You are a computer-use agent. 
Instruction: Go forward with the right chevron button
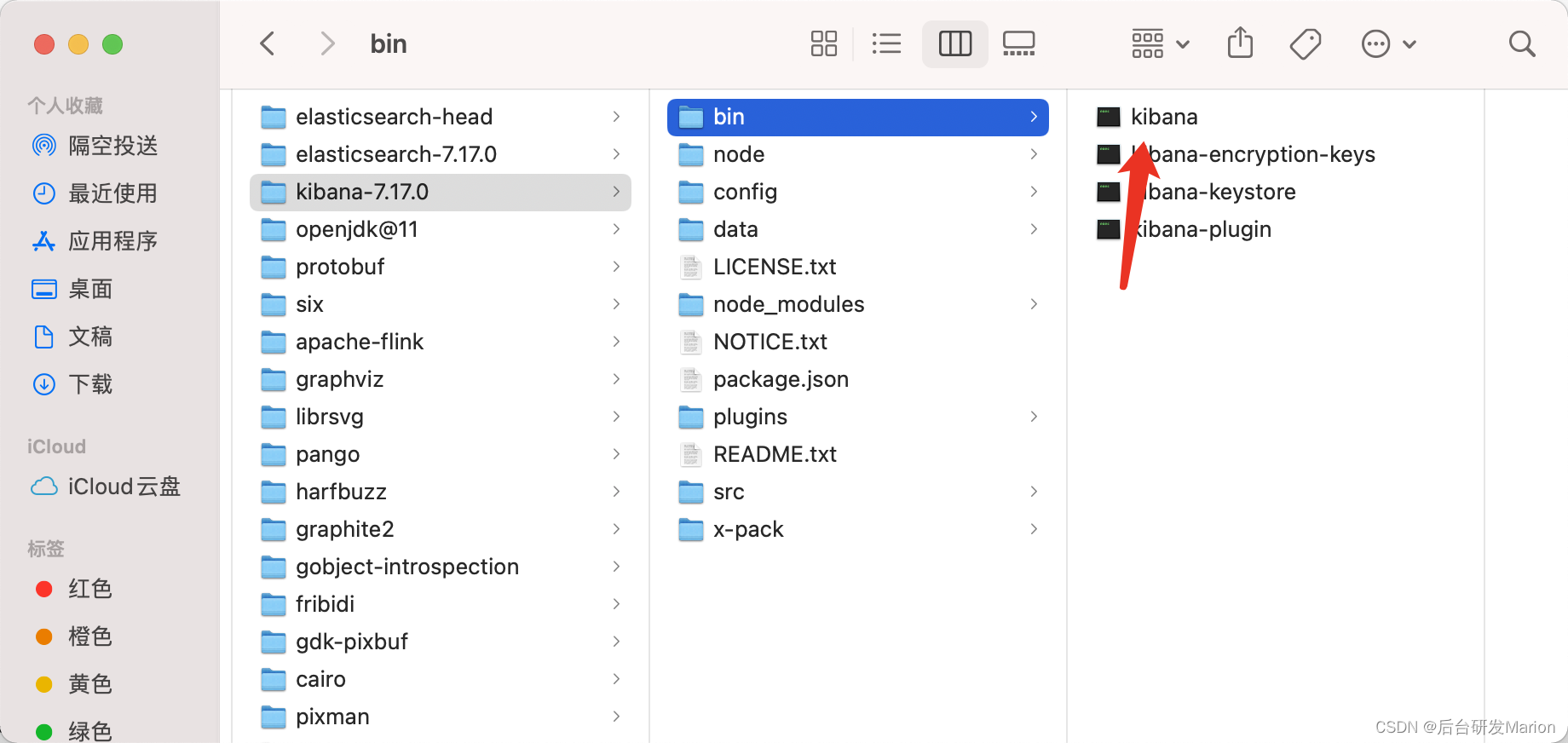tap(327, 43)
